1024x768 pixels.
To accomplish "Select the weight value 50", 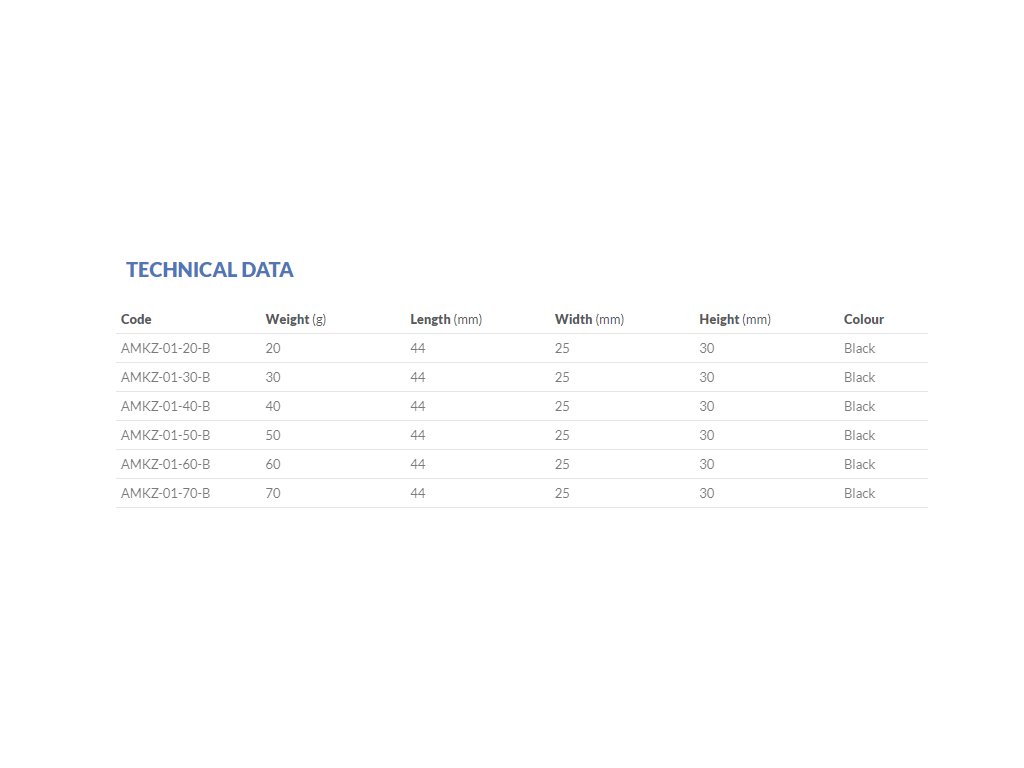I will click(x=273, y=435).
